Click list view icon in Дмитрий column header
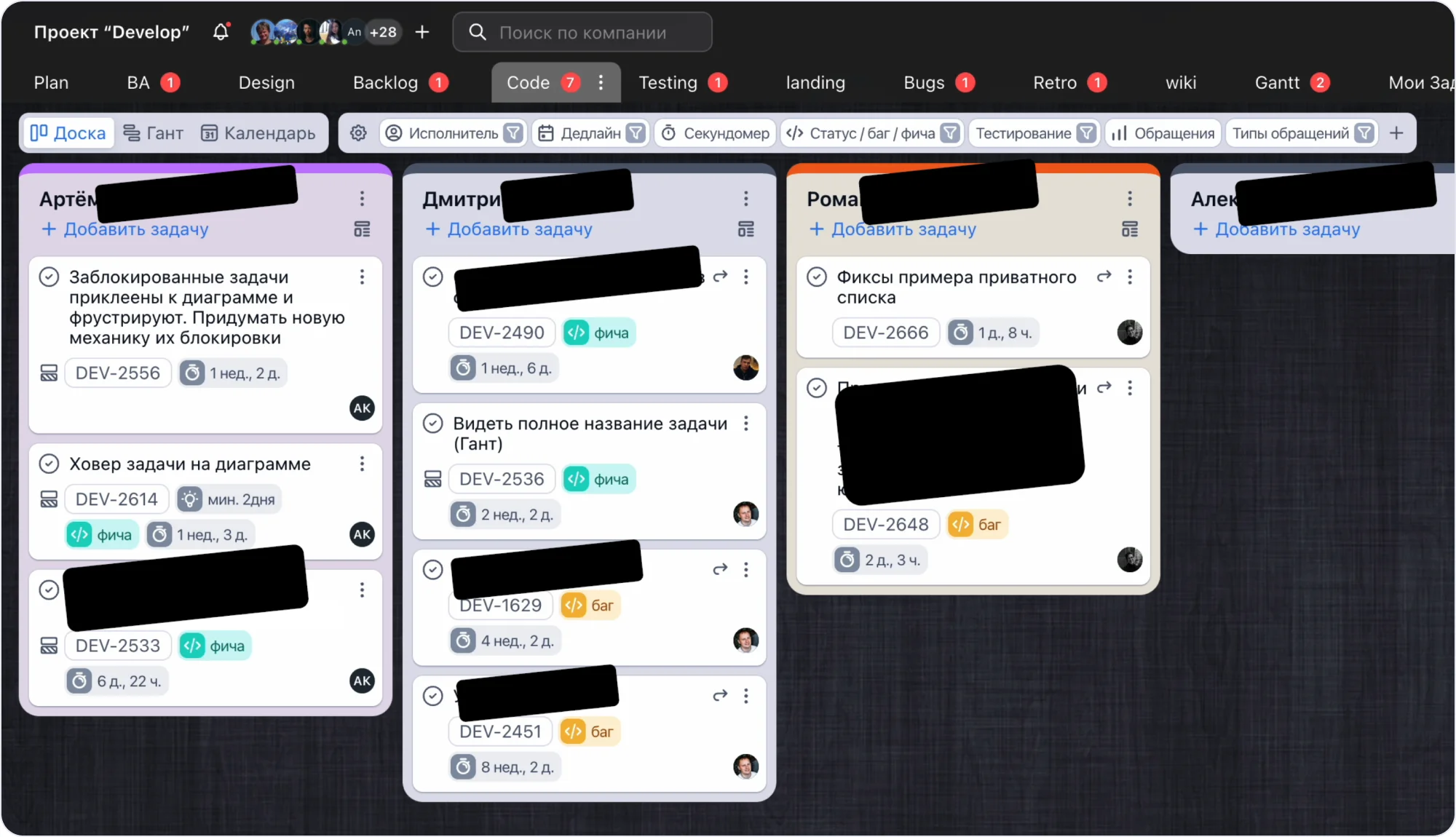1456x837 pixels. point(745,229)
